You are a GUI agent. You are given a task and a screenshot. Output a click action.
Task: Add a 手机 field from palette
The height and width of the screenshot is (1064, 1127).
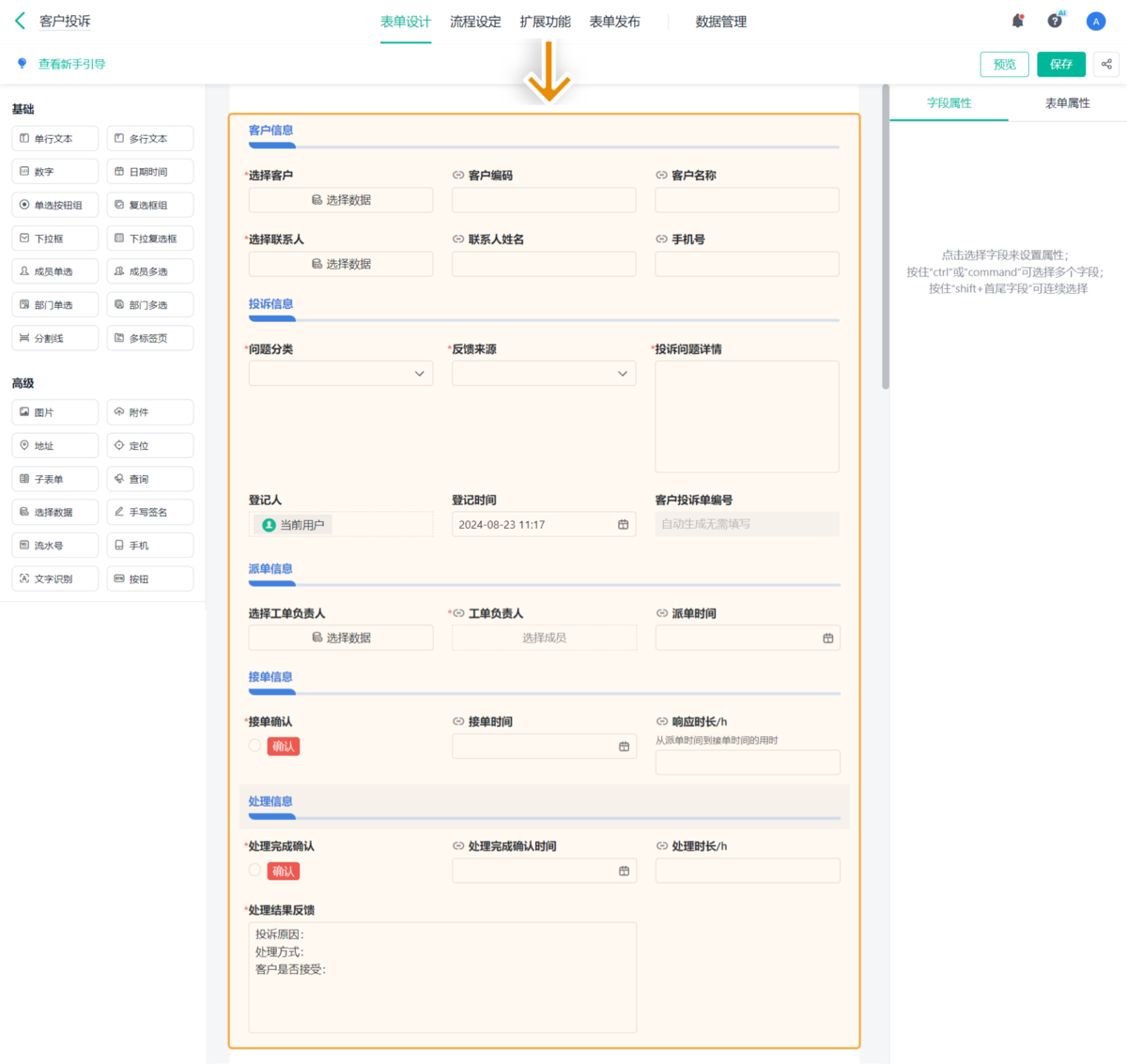click(x=150, y=546)
